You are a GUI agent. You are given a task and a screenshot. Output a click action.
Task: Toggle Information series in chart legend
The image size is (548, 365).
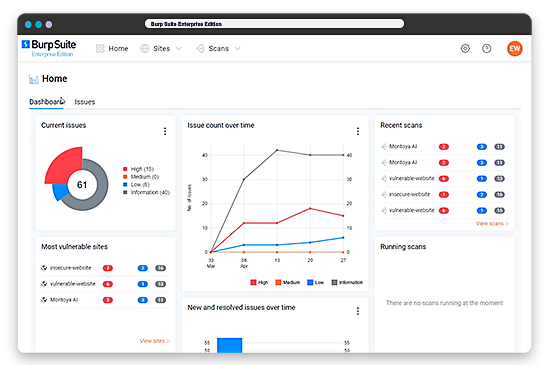(x=347, y=282)
